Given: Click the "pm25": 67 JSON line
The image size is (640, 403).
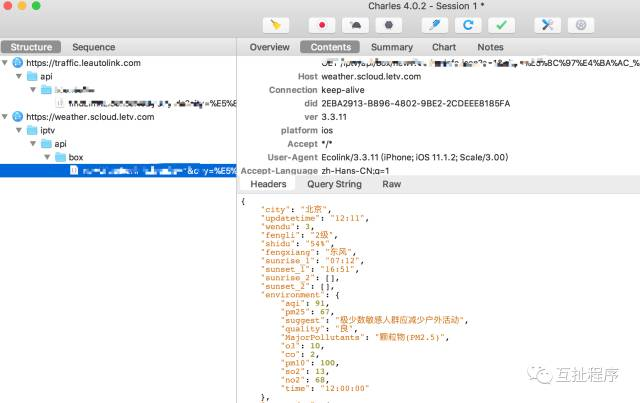Looking at the screenshot, I should tap(307, 312).
